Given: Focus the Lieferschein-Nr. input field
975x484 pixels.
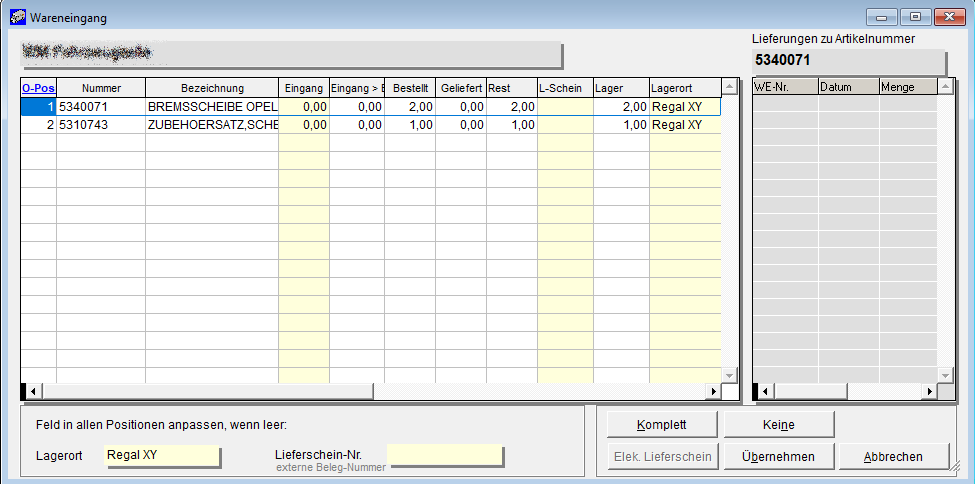Looking at the screenshot, I should [445, 456].
